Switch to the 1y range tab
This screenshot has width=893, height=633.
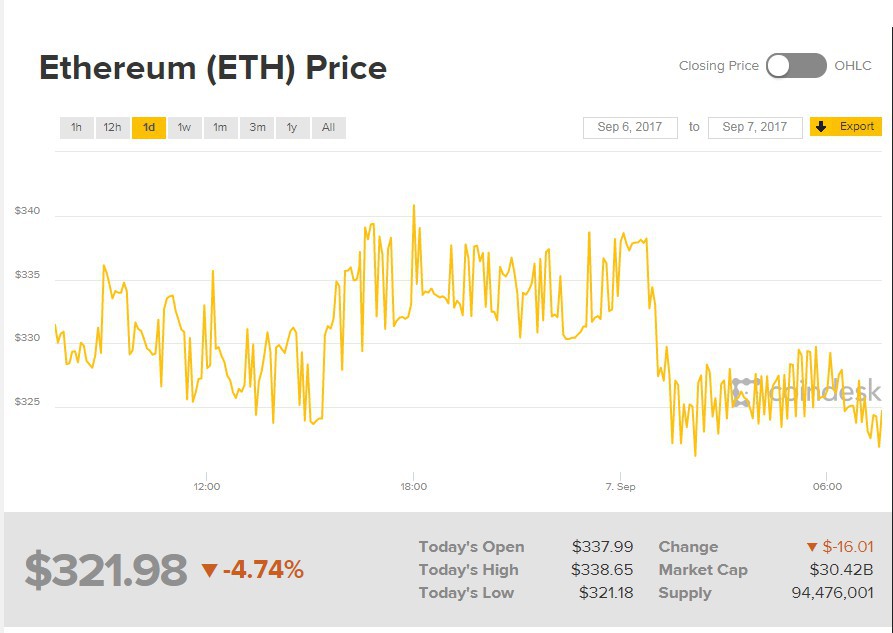291,128
